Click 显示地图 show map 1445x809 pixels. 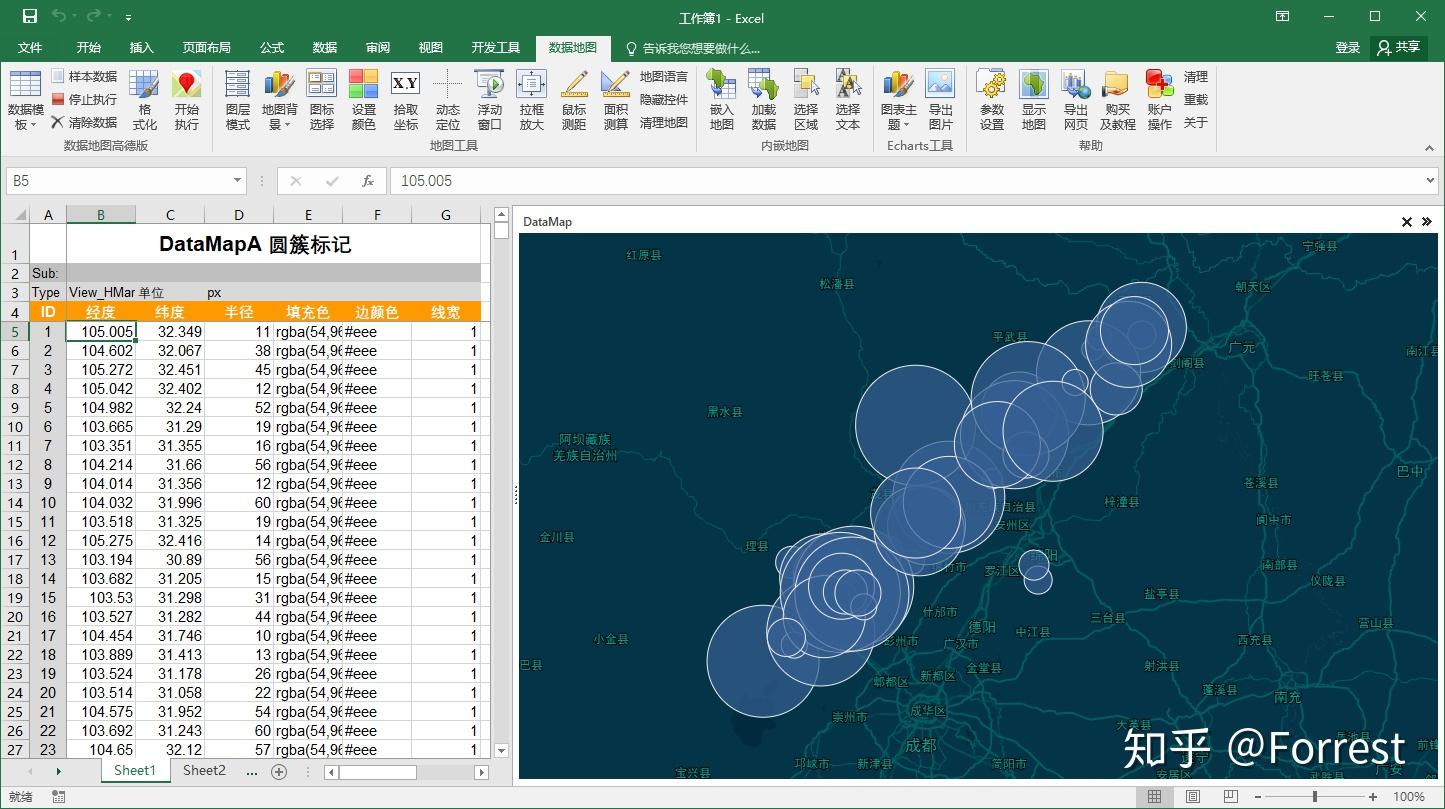pos(1034,100)
